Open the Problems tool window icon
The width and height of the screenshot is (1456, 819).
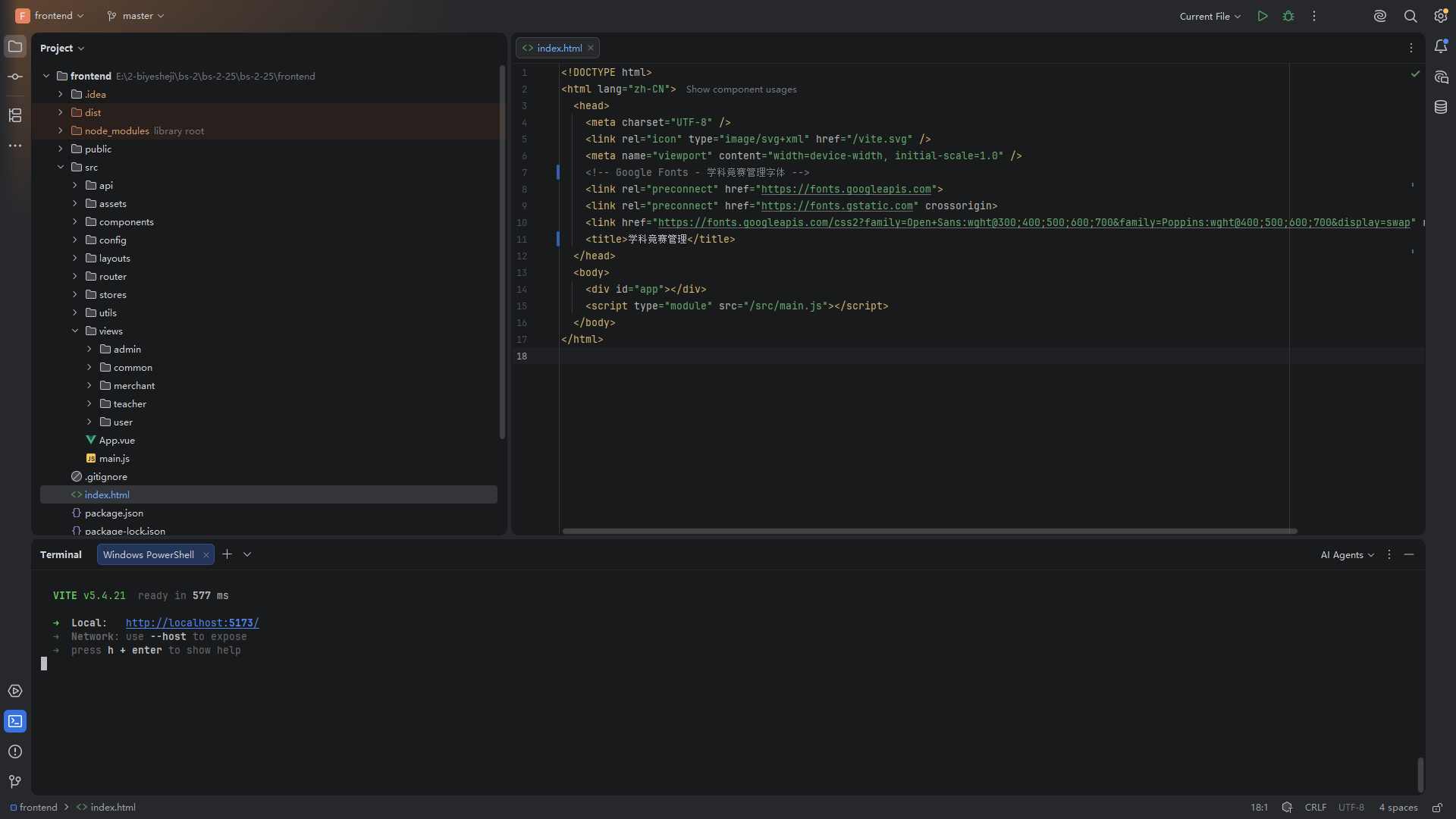pyautogui.click(x=15, y=752)
